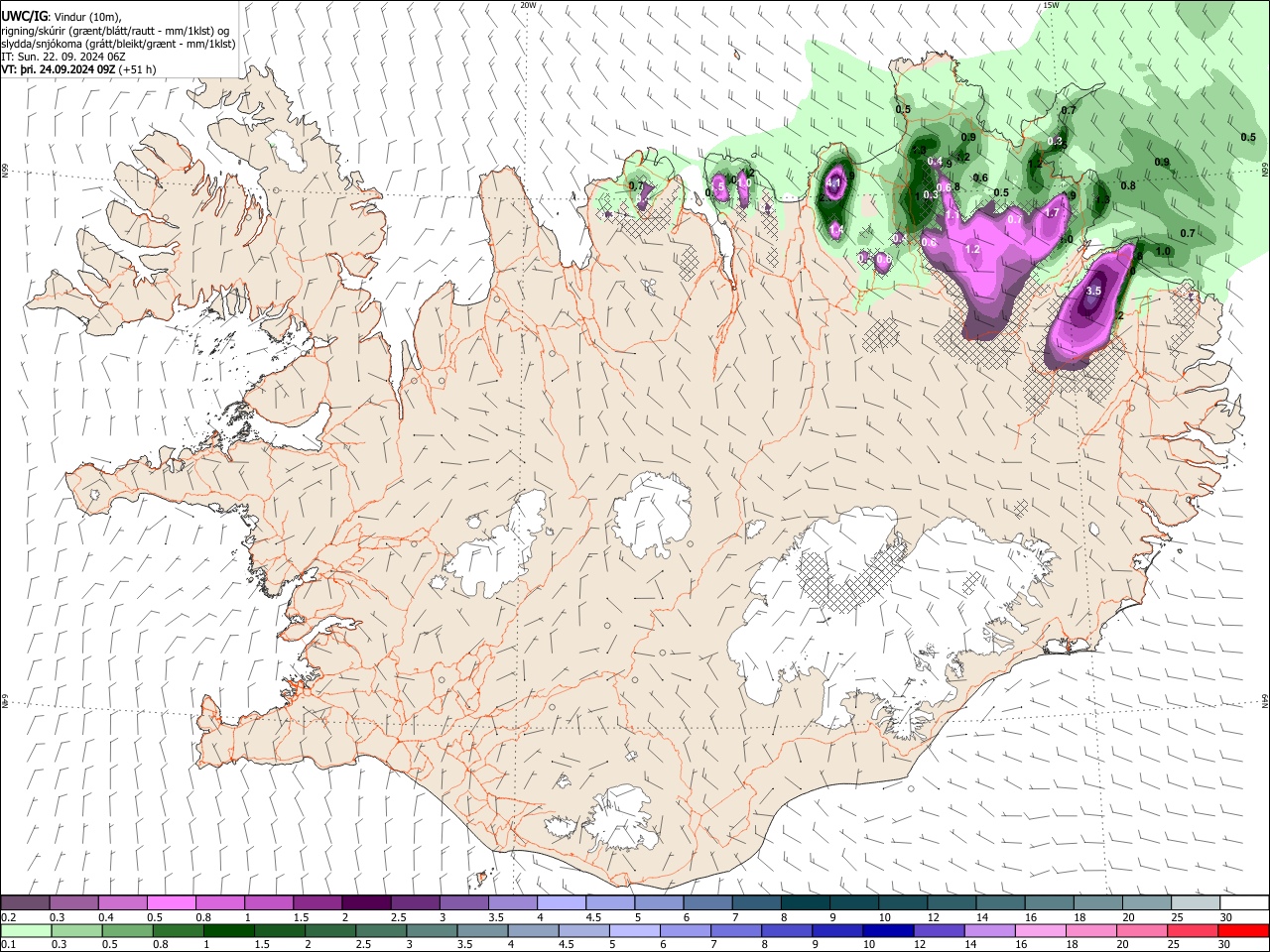Pick the palest green first swatch of lower legend
The image size is (1270, 952).
pyautogui.click(x=26, y=930)
